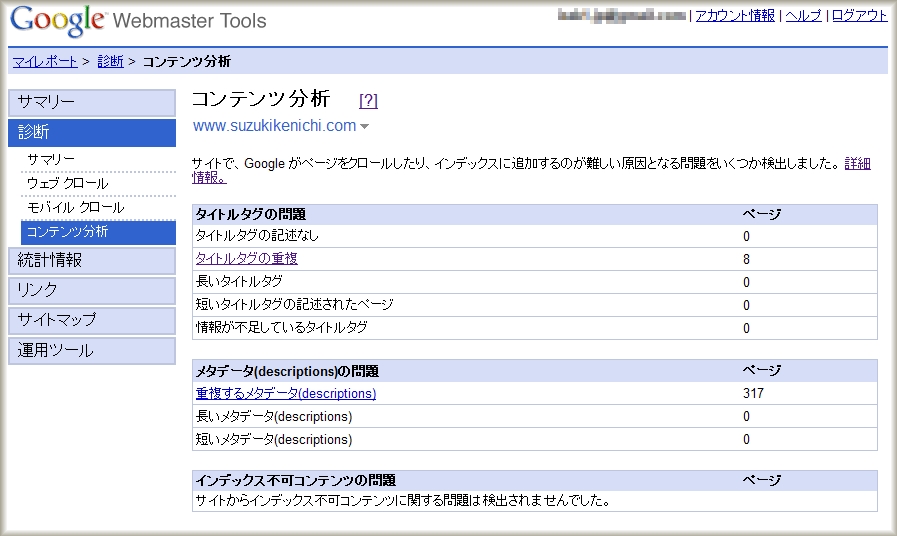Click the 短いメタデータ(descriptions) row text
Image resolution: width=897 pixels, height=536 pixels.
coord(274,439)
